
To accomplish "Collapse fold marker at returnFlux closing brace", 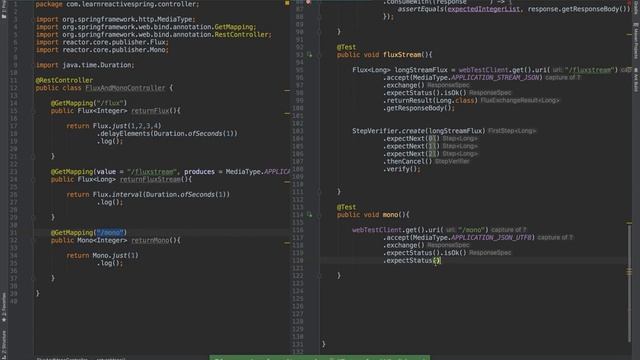I will [x=33, y=156].
